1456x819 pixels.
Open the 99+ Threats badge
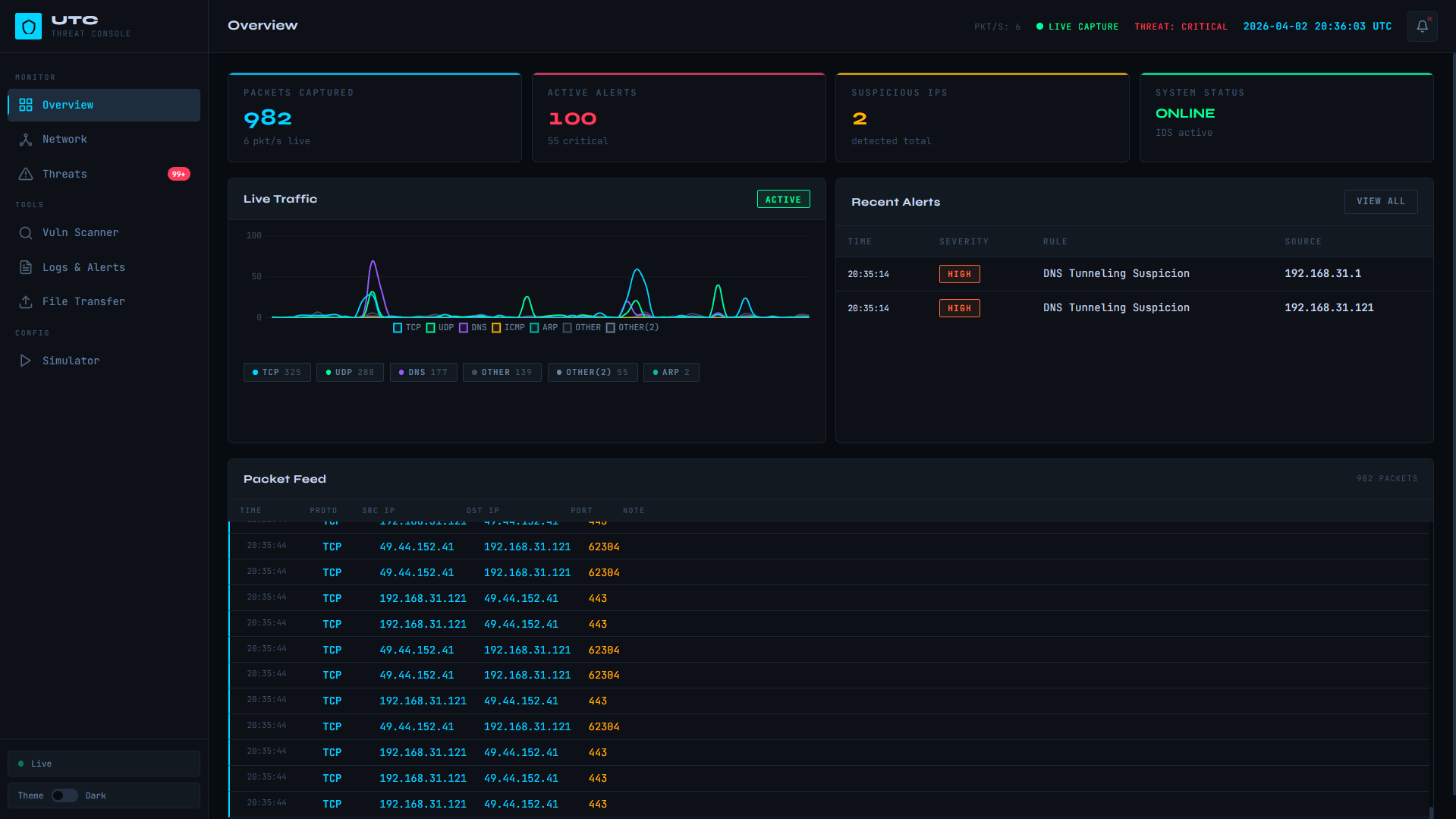(x=178, y=175)
